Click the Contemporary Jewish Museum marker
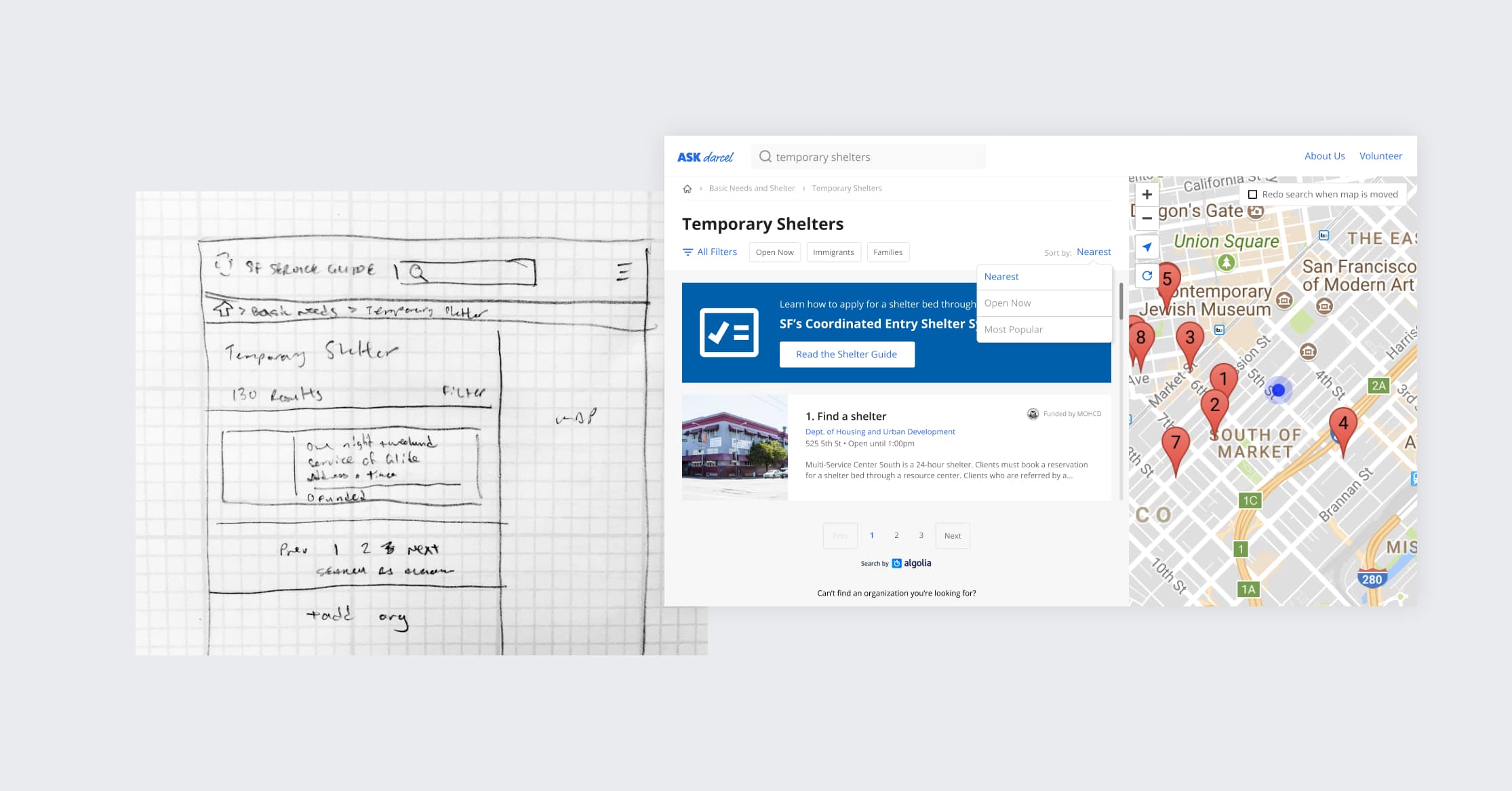The image size is (1512, 791). [1284, 299]
